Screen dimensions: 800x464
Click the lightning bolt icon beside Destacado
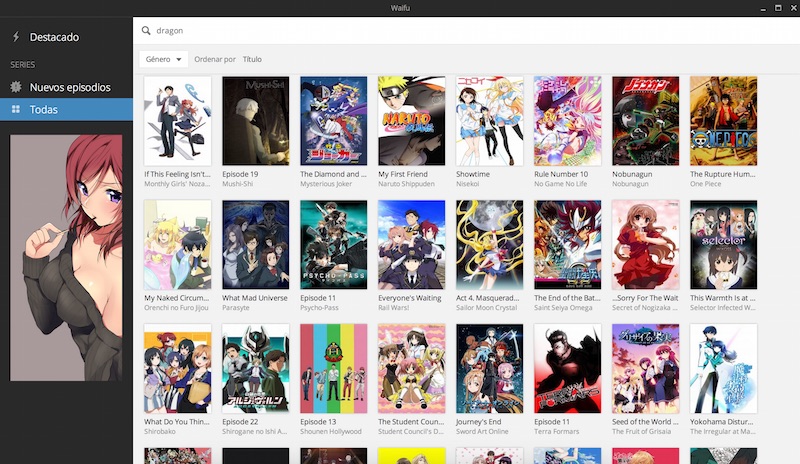[x=15, y=37]
